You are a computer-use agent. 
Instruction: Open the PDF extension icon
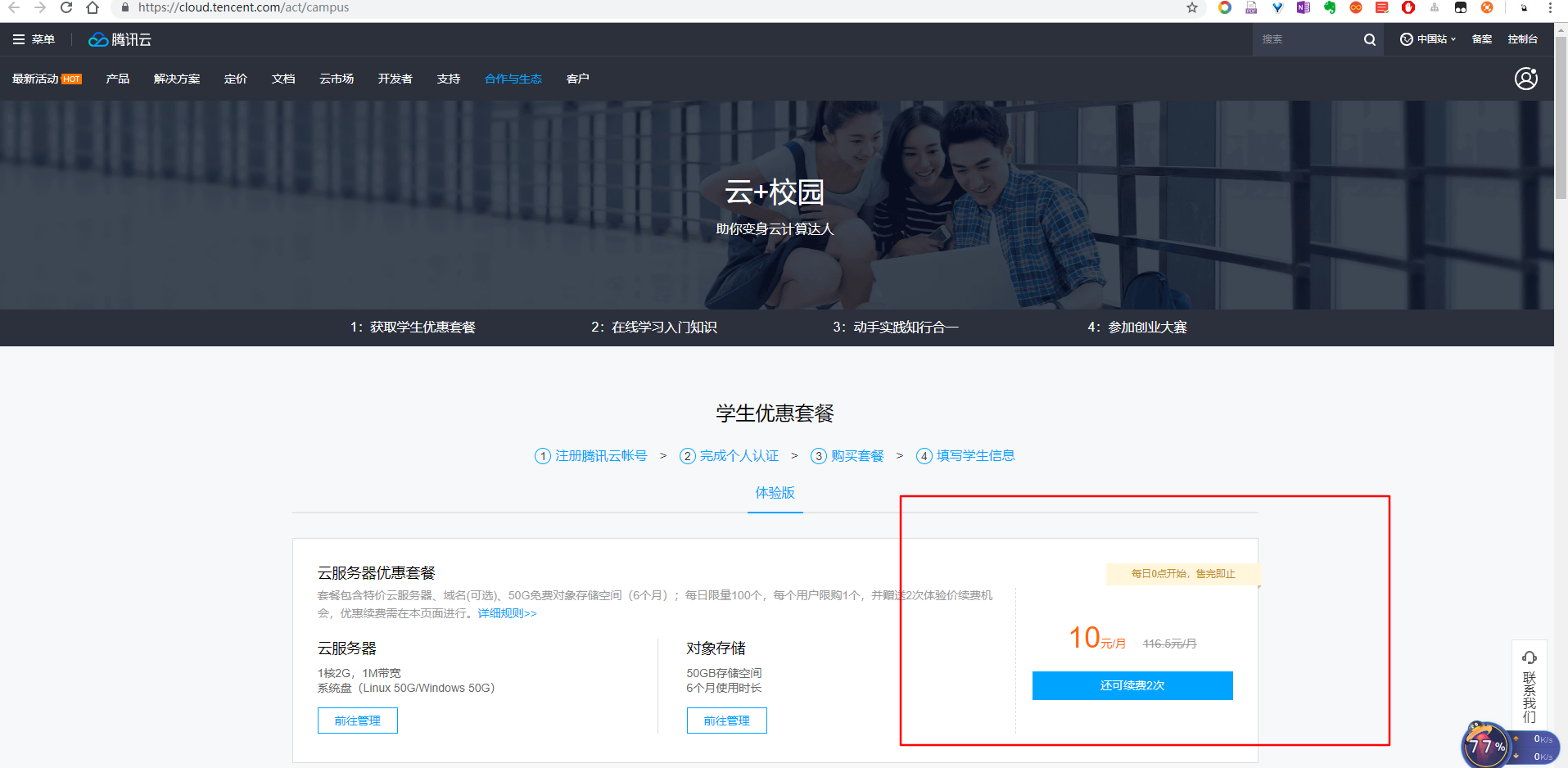point(1251,7)
